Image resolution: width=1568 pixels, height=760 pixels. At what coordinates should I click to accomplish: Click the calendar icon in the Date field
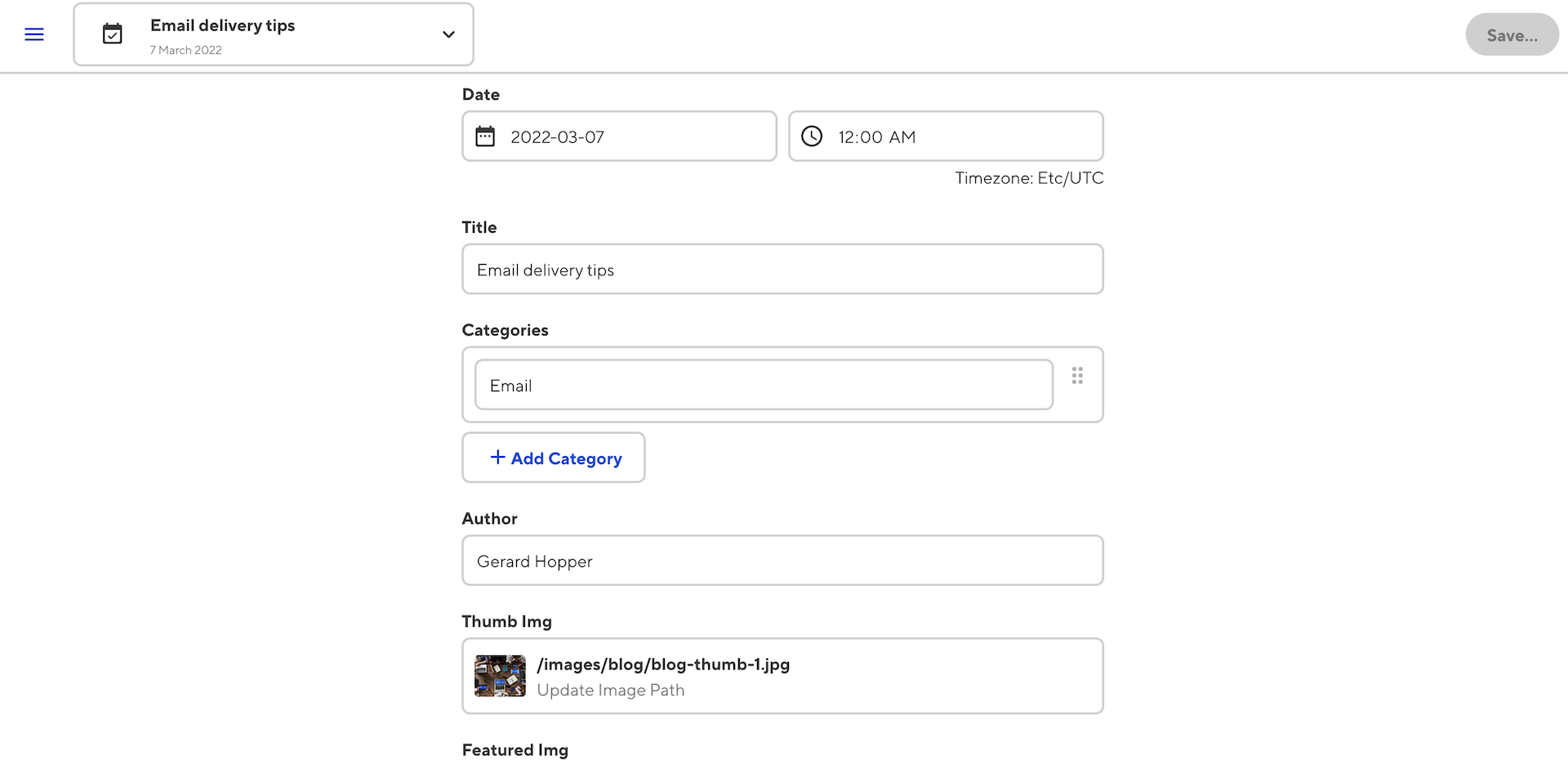485,136
